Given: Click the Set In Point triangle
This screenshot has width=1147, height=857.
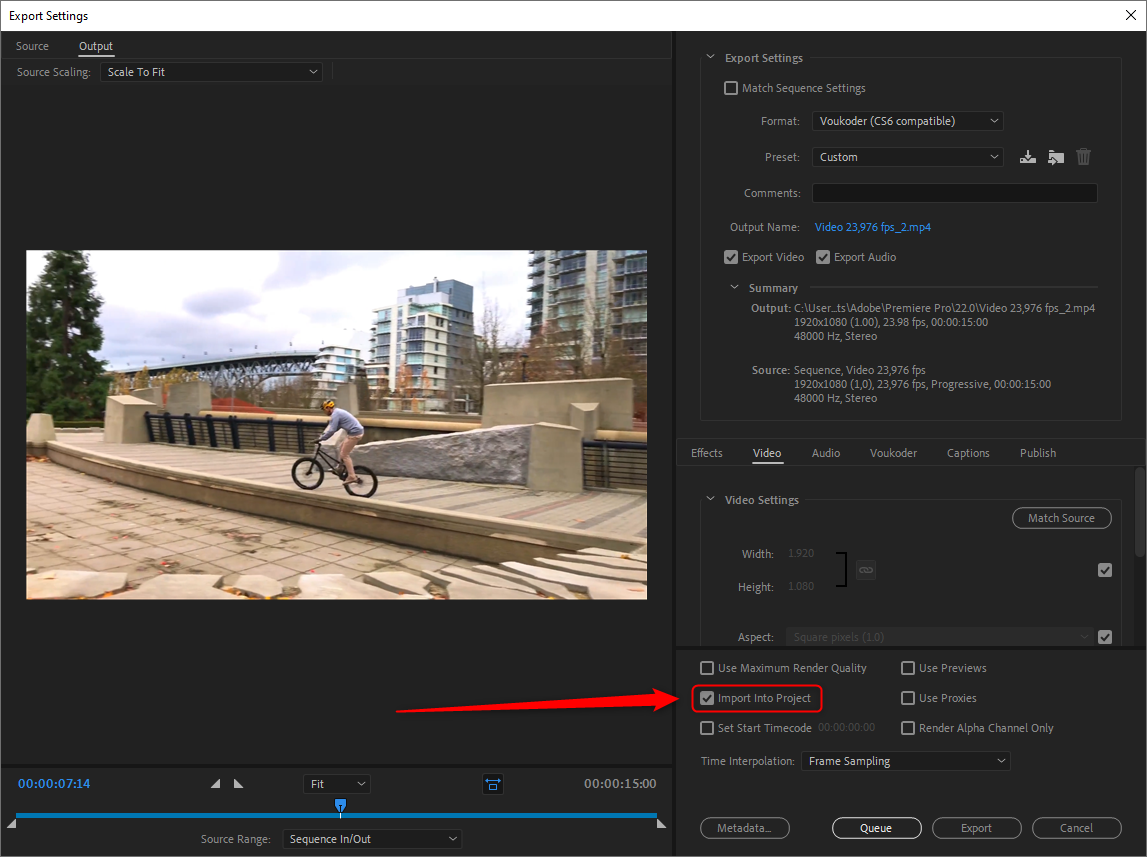Looking at the screenshot, I should point(215,784).
